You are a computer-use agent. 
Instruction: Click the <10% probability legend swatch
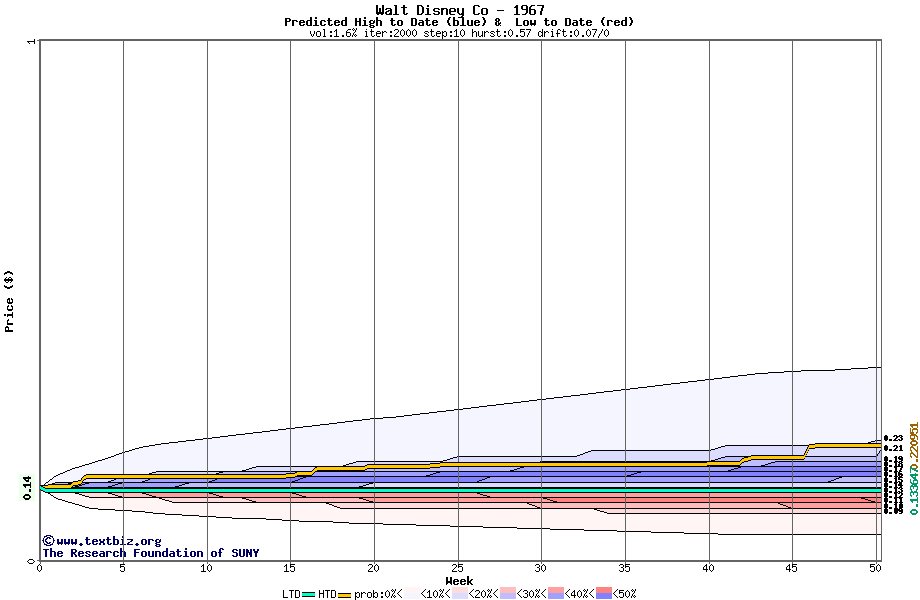(x=410, y=594)
